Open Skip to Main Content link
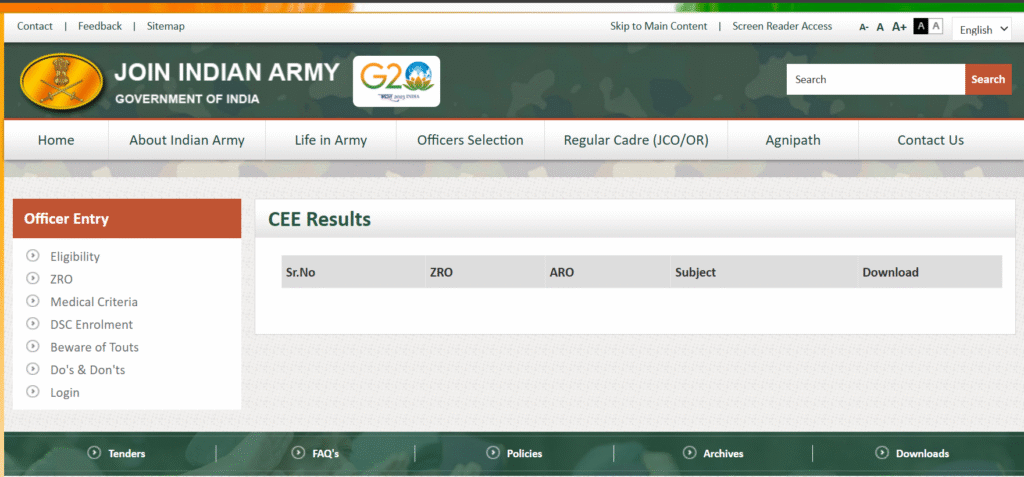The image size is (1024, 477). (x=658, y=26)
